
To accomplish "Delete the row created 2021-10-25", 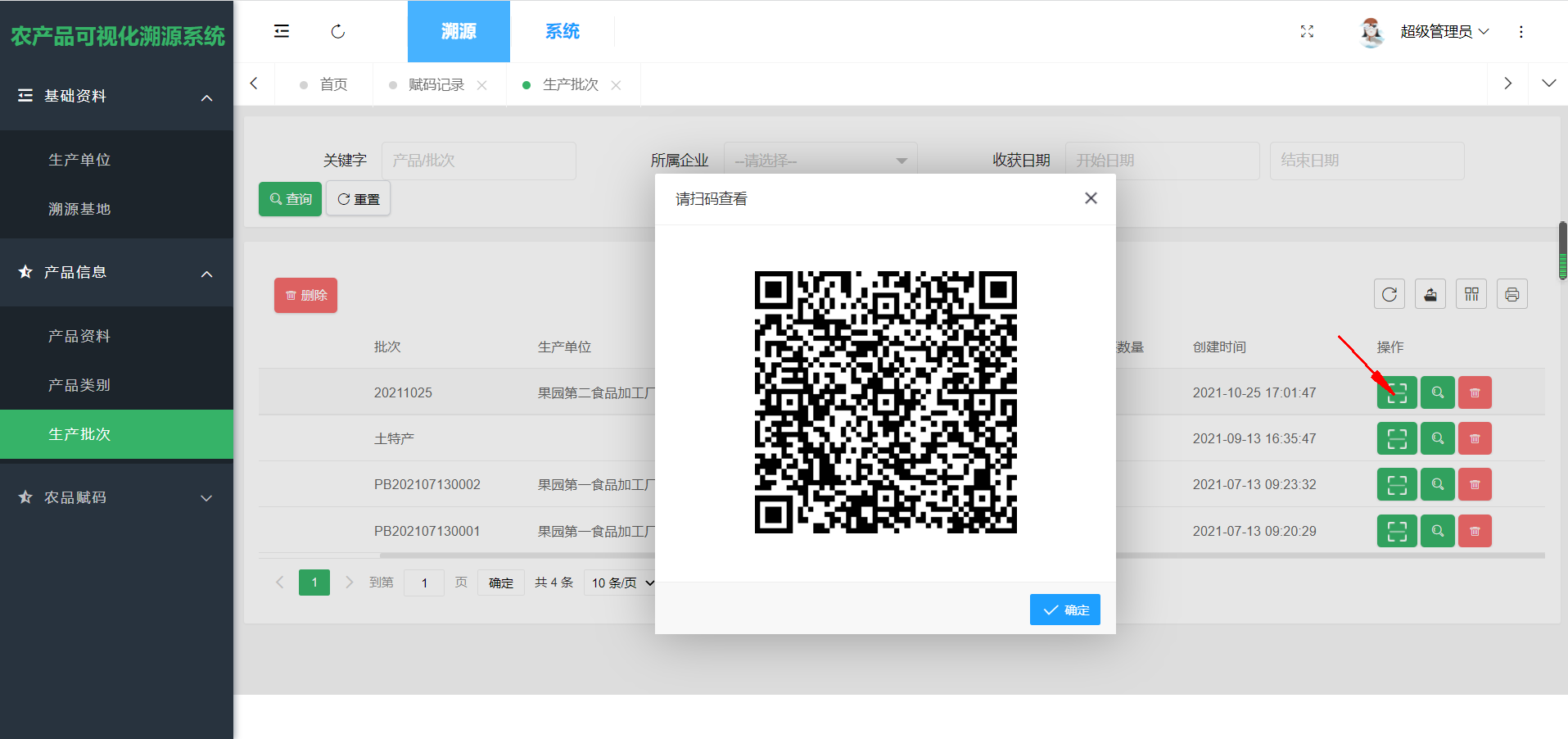I will point(1475,392).
